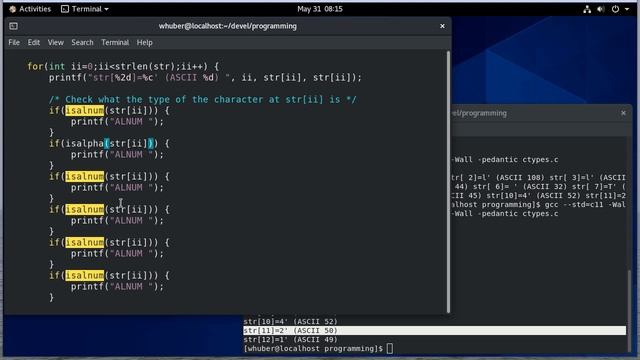Open the Activities overview

(30, 9)
